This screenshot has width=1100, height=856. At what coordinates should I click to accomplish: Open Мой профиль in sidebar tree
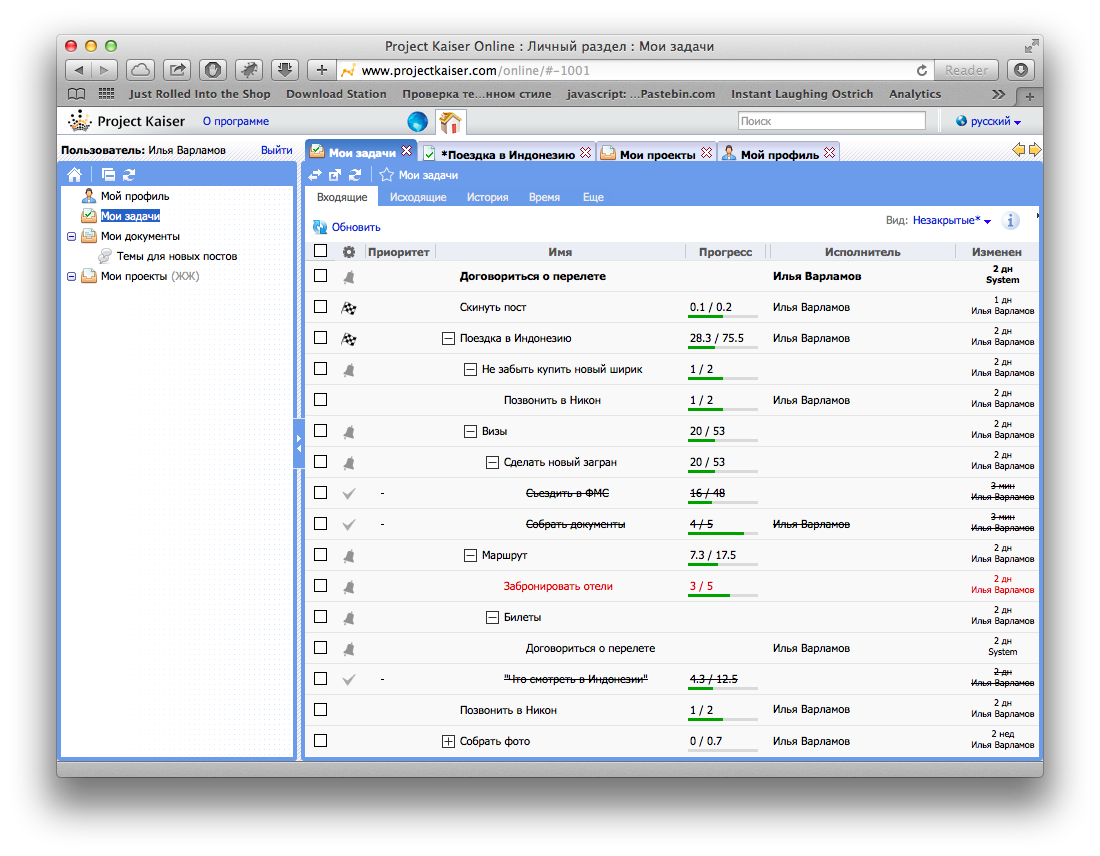coord(135,196)
